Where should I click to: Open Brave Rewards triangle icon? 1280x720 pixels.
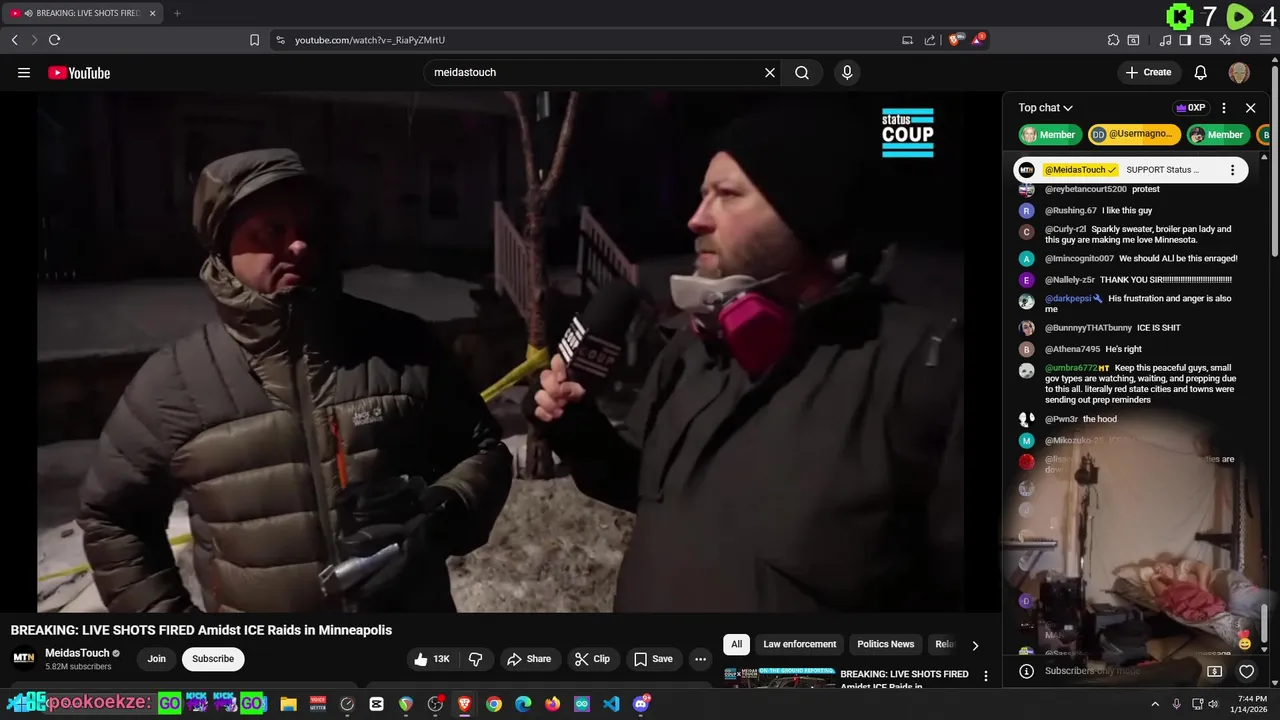coord(978,40)
